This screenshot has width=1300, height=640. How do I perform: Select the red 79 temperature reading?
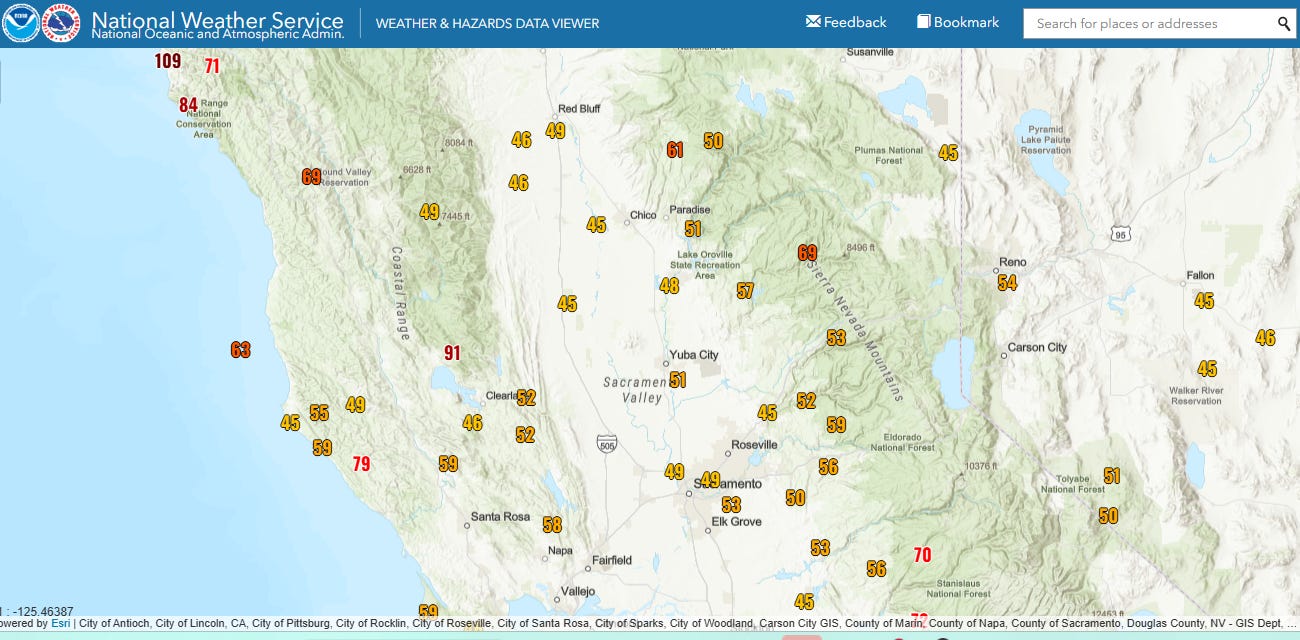[361, 464]
